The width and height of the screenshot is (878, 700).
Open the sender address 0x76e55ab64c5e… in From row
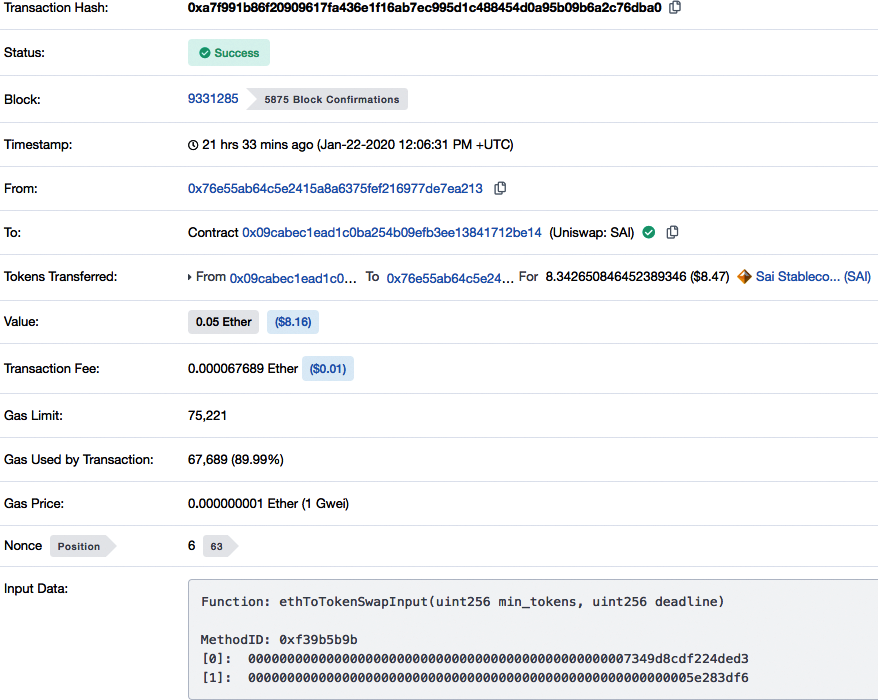[335, 188]
